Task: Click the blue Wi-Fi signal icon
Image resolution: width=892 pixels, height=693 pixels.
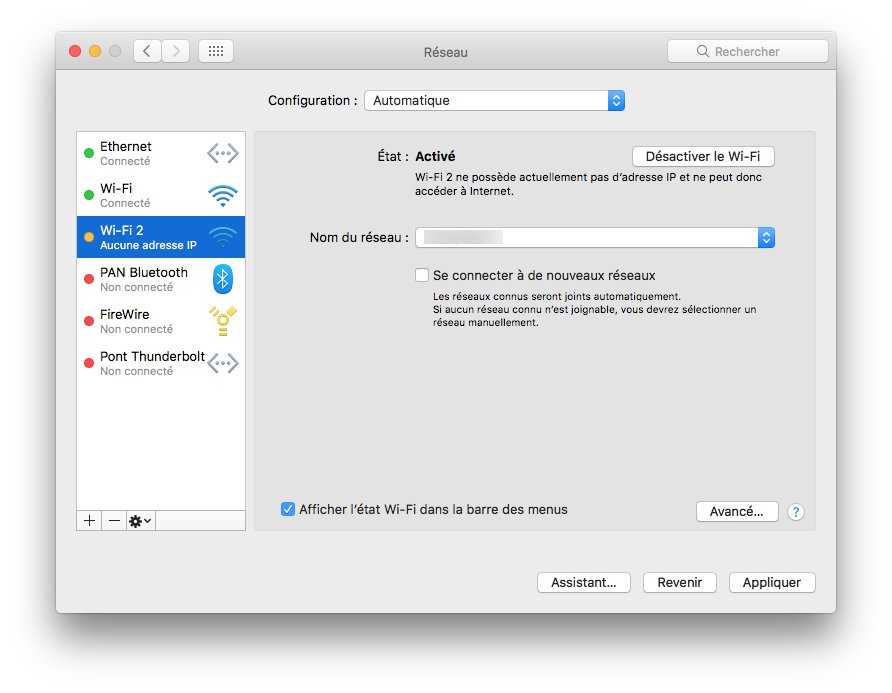Action: click(222, 196)
